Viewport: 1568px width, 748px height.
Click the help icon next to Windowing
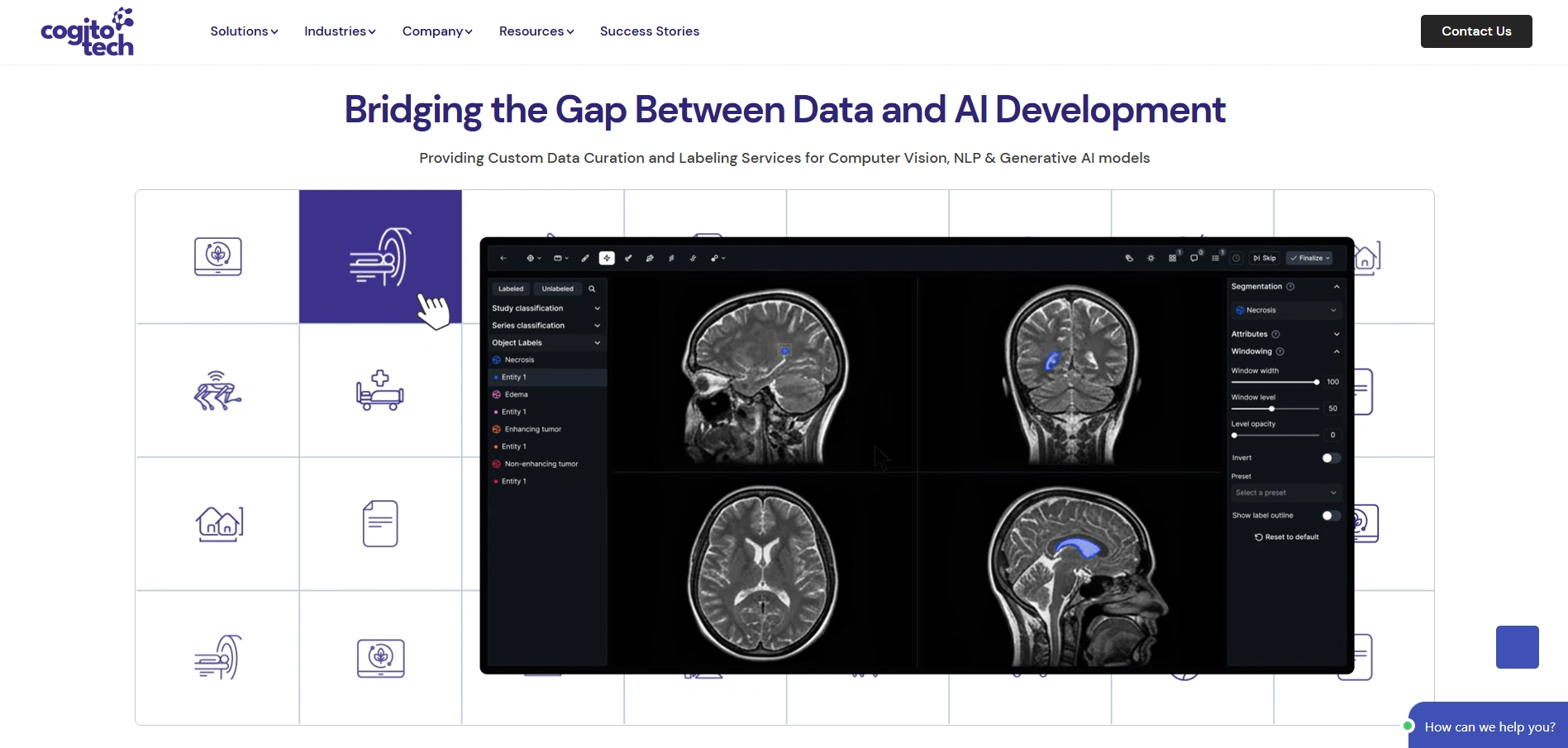1280,351
